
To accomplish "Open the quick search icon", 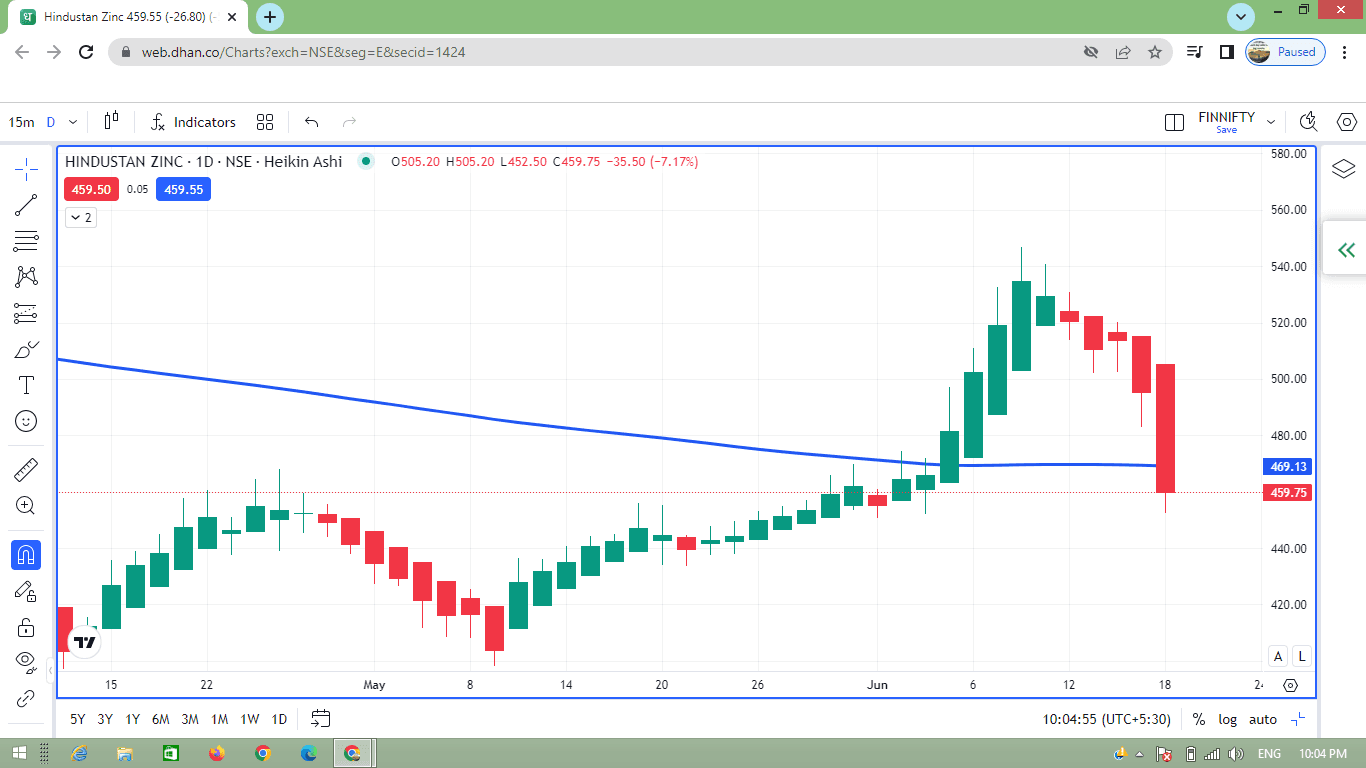I will (x=1308, y=122).
